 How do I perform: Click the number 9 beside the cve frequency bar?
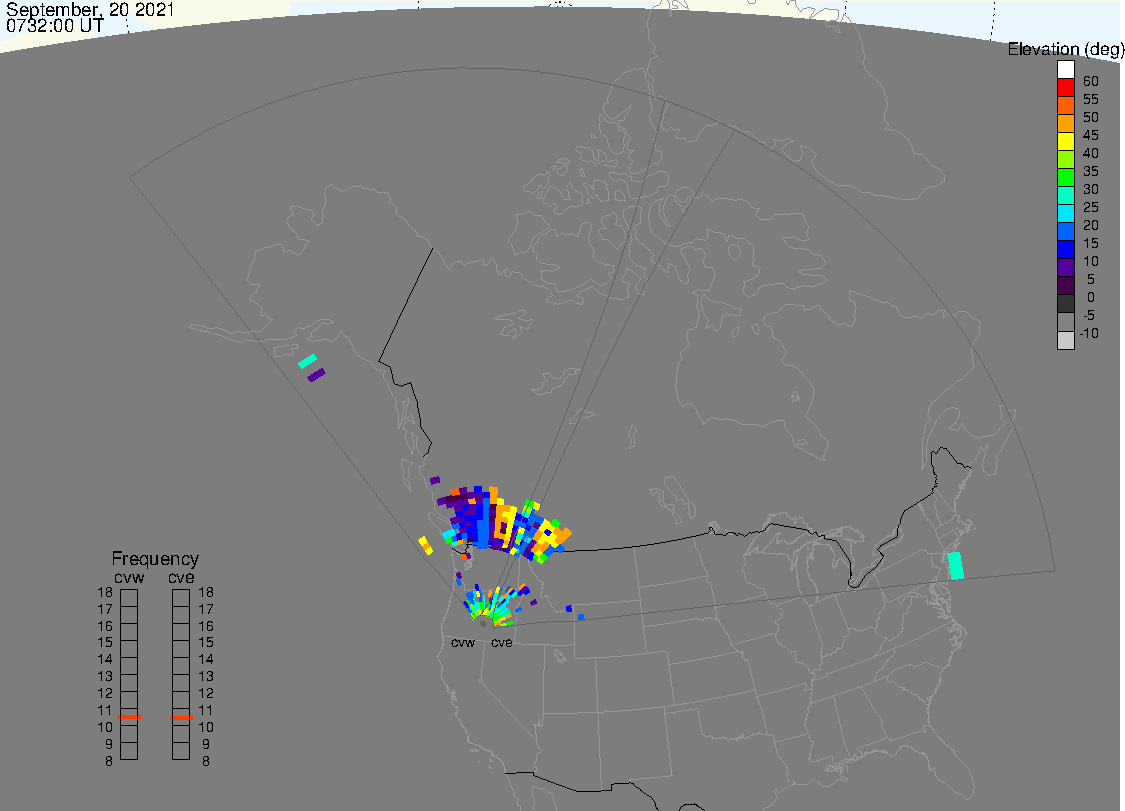(x=206, y=744)
